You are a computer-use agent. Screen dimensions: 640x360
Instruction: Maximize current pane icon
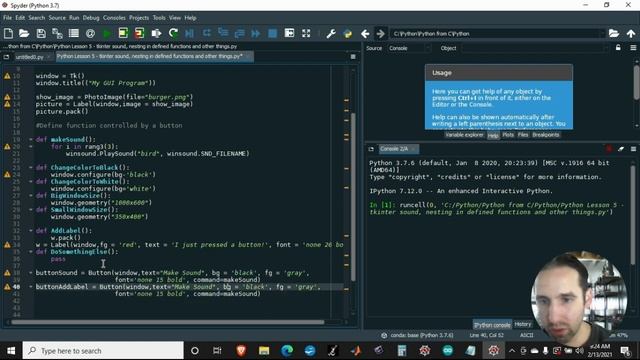click(x=289, y=33)
